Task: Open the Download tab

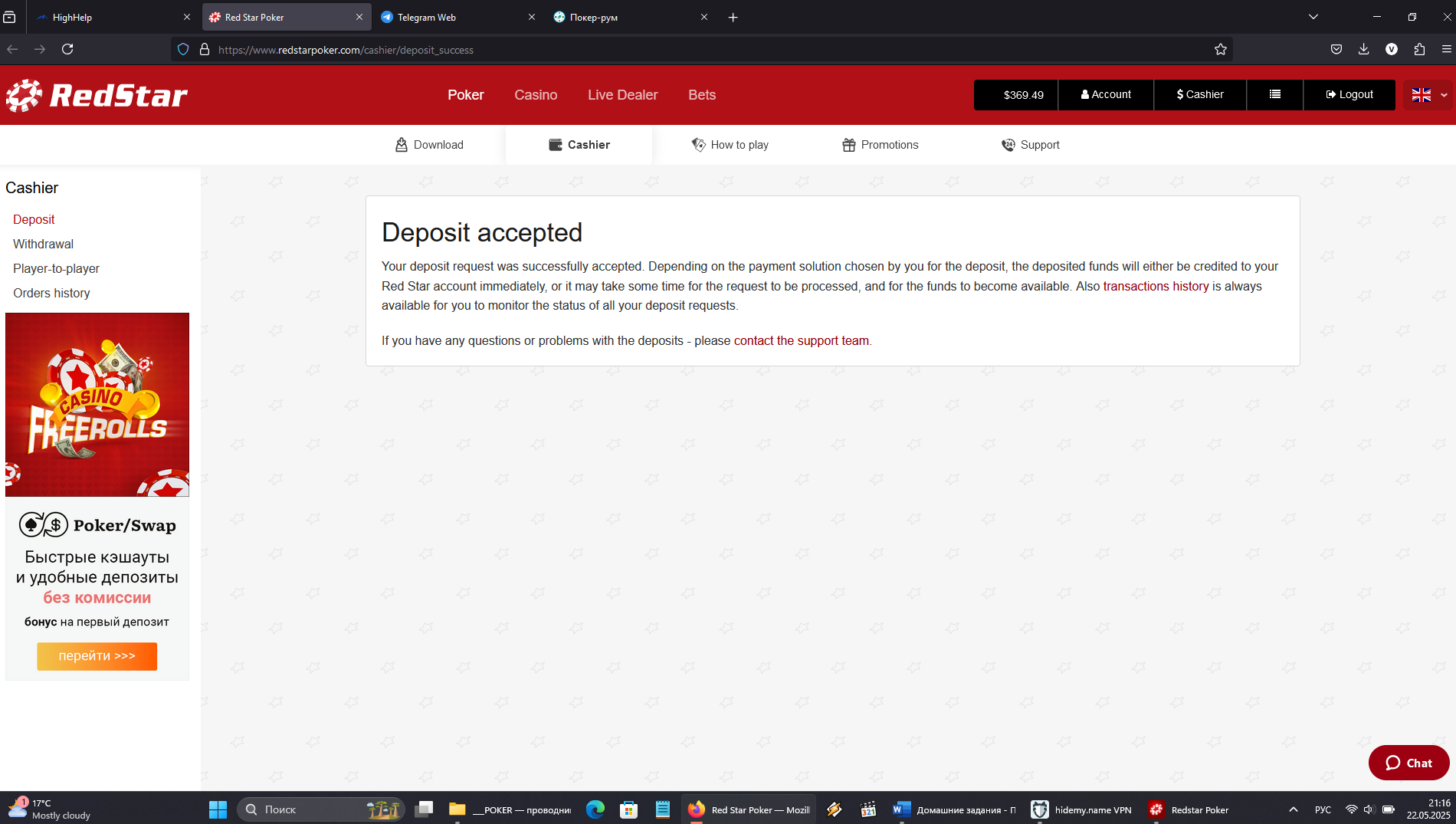Action: [x=429, y=145]
